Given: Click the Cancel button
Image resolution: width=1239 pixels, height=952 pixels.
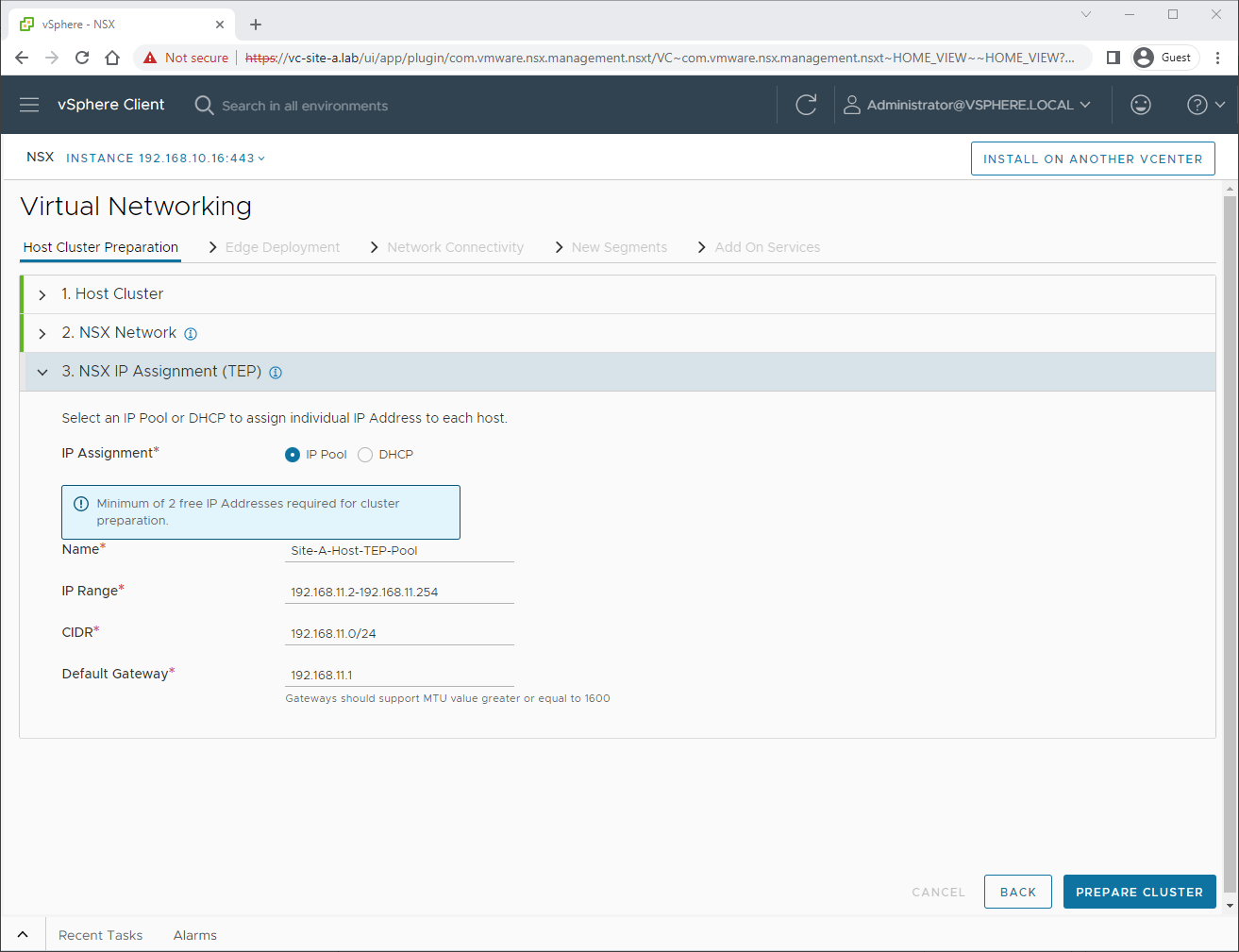Looking at the screenshot, I should coord(939,892).
